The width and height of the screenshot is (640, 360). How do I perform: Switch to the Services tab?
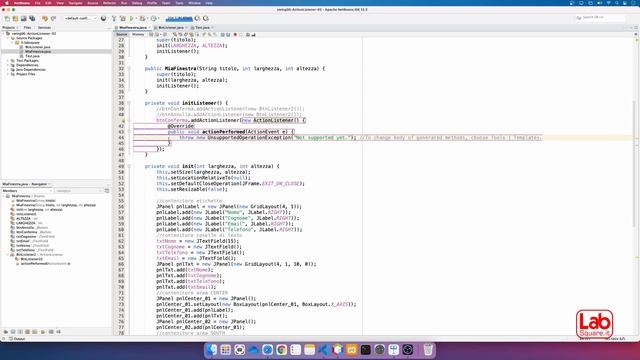pos(44,27)
